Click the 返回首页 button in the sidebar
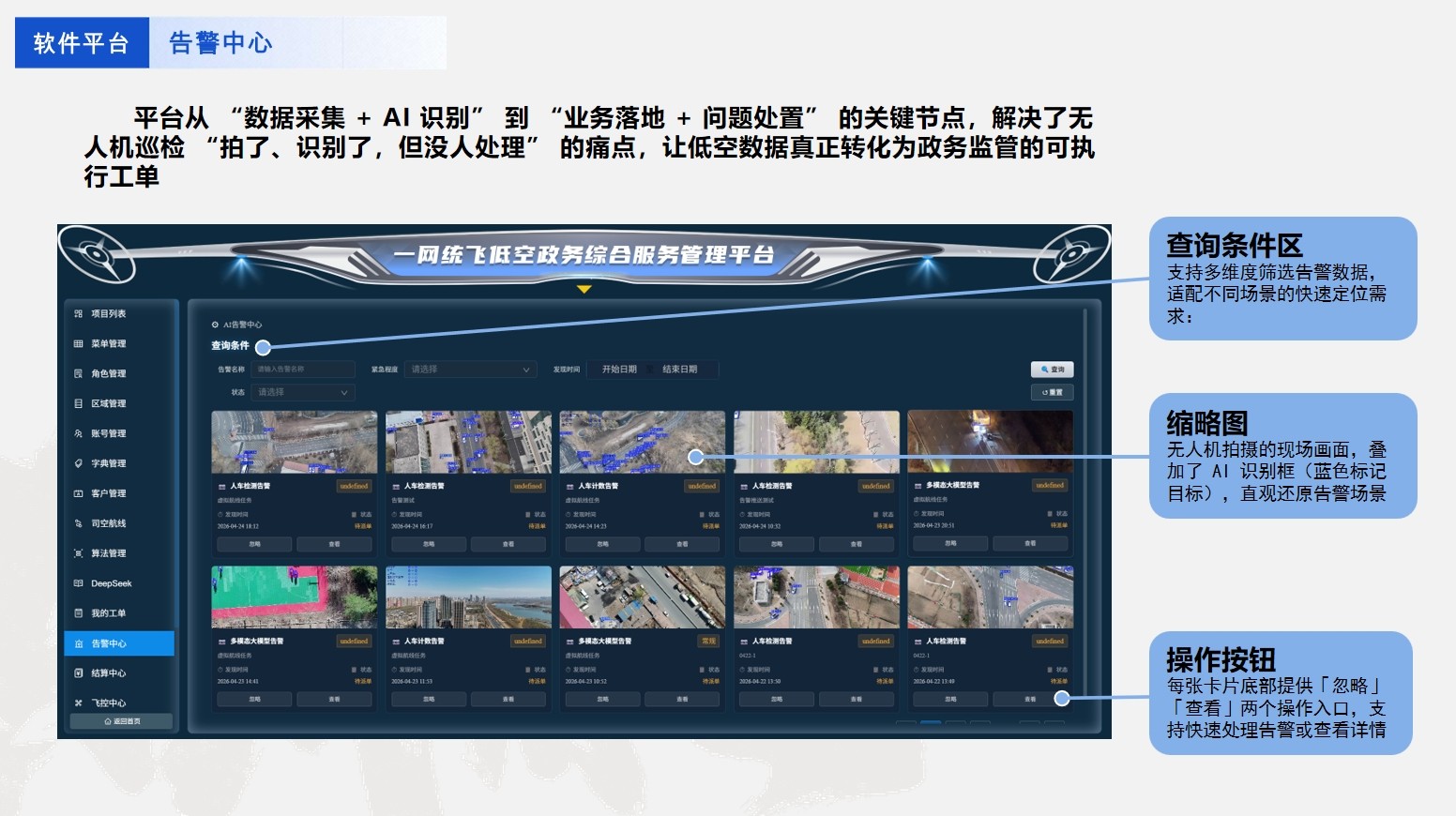 point(121,721)
